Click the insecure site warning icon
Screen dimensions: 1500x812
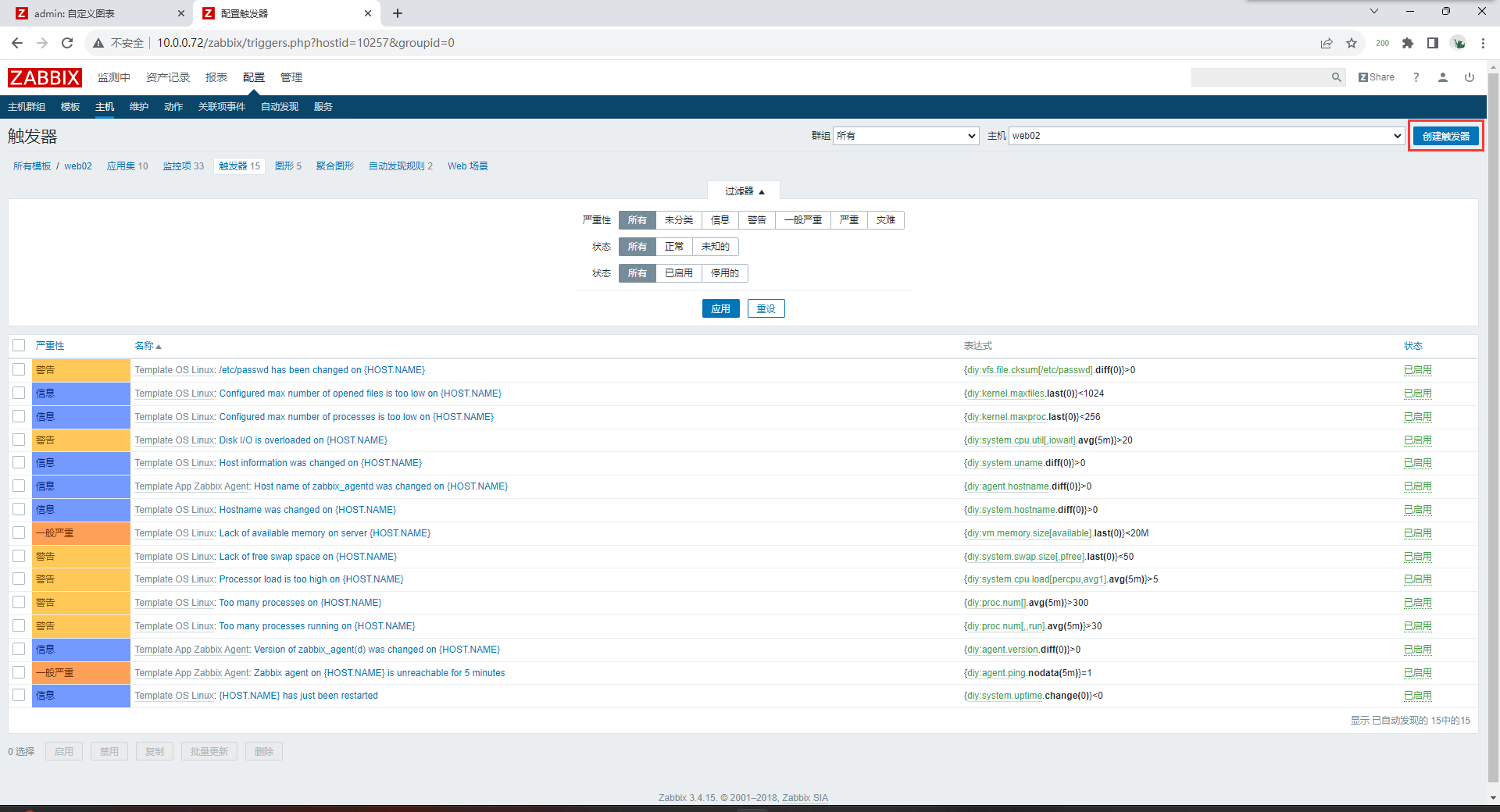tap(98, 43)
